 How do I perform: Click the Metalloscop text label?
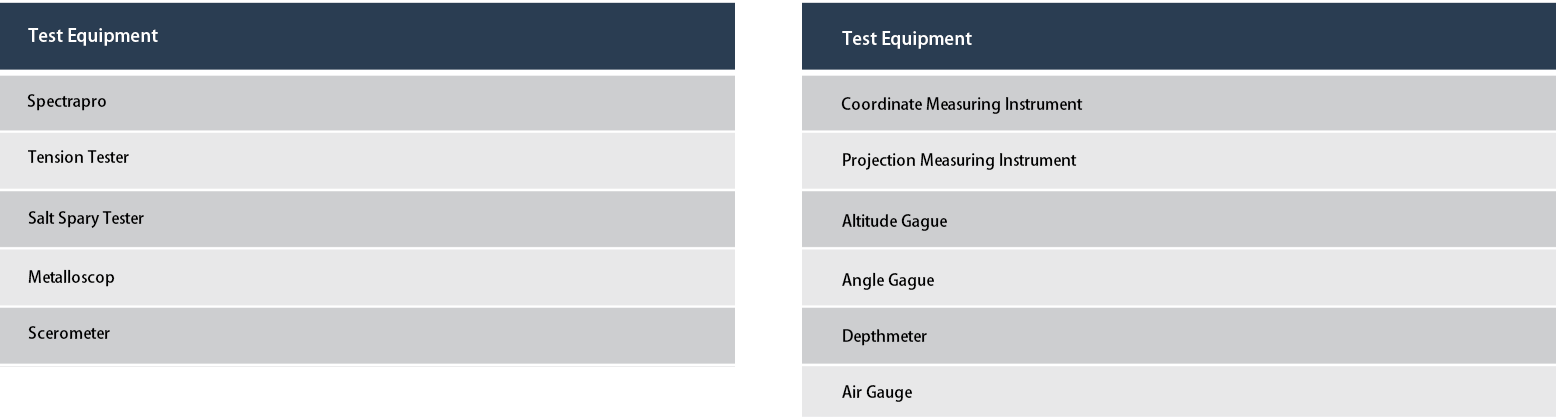click(71, 277)
